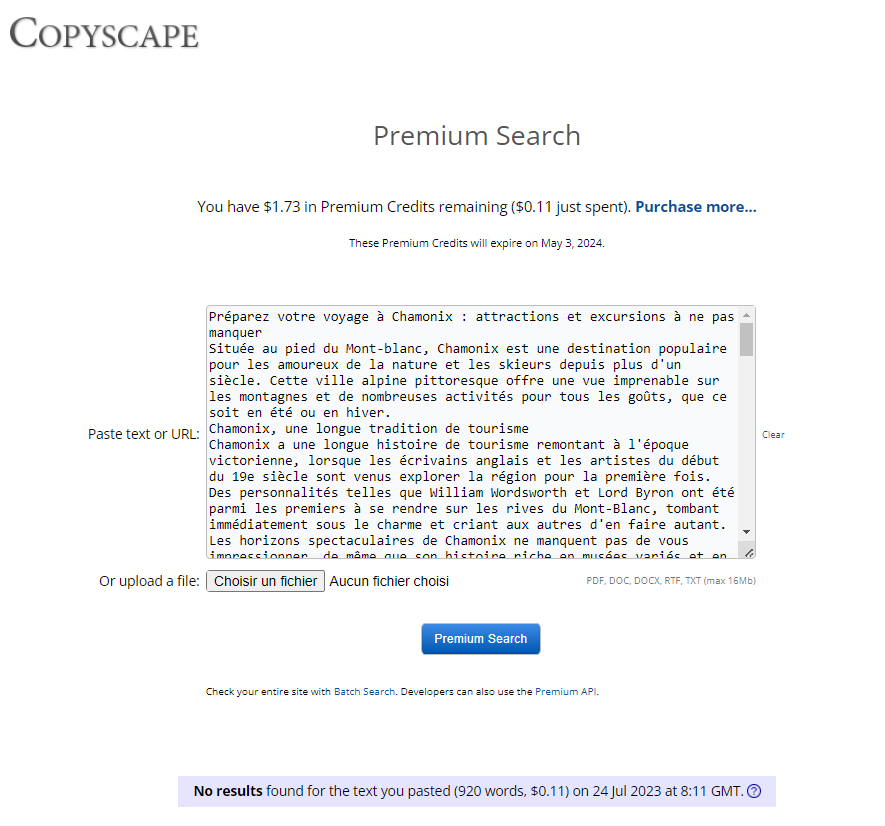Click the textarea scroll up arrow
Image resolution: width=885 pixels, height=826 pixels.
coord(746,315)
